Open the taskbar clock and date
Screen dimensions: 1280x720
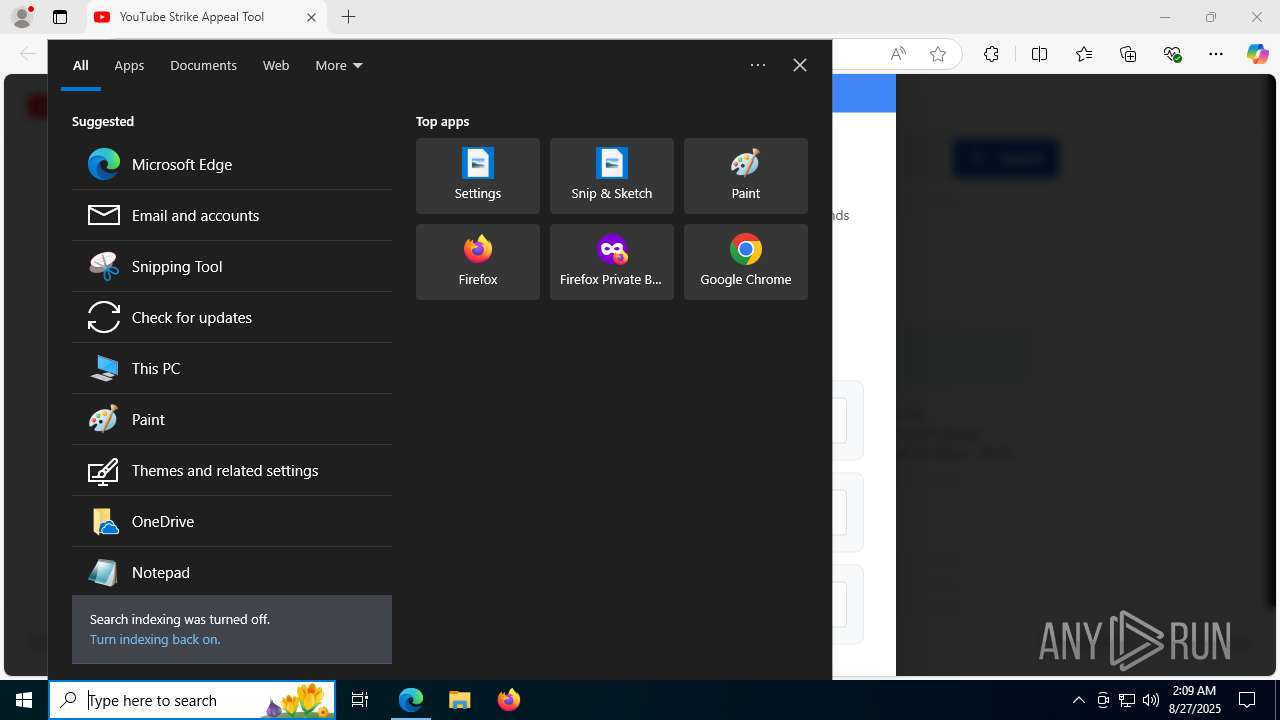1194,700
